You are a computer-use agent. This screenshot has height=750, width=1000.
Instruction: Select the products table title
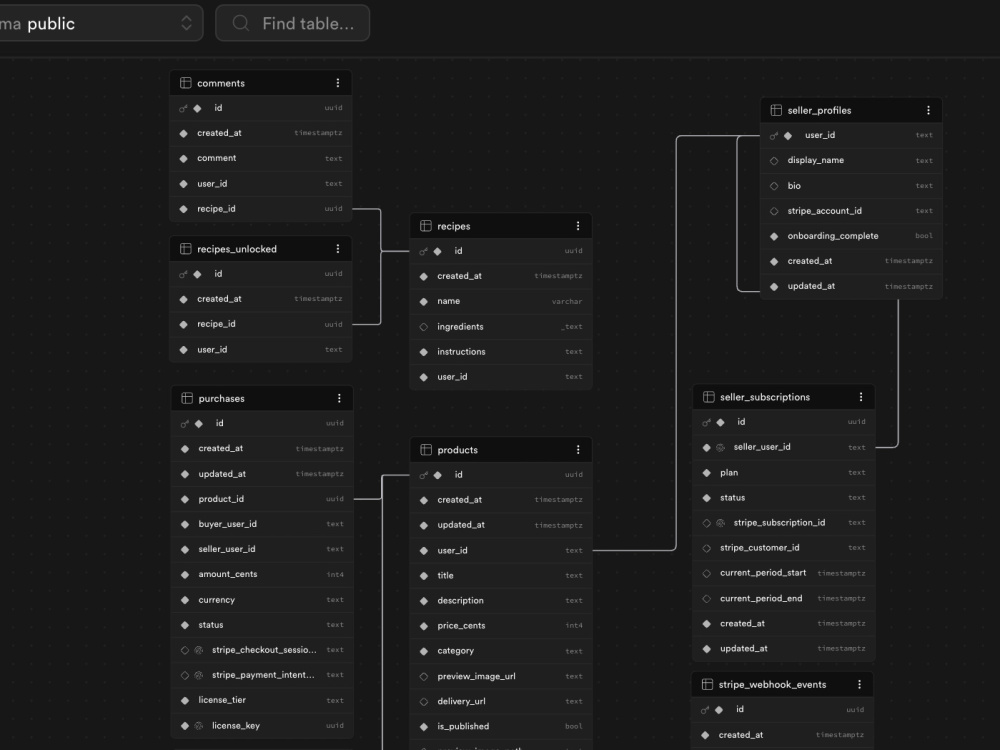coord(457,450)
